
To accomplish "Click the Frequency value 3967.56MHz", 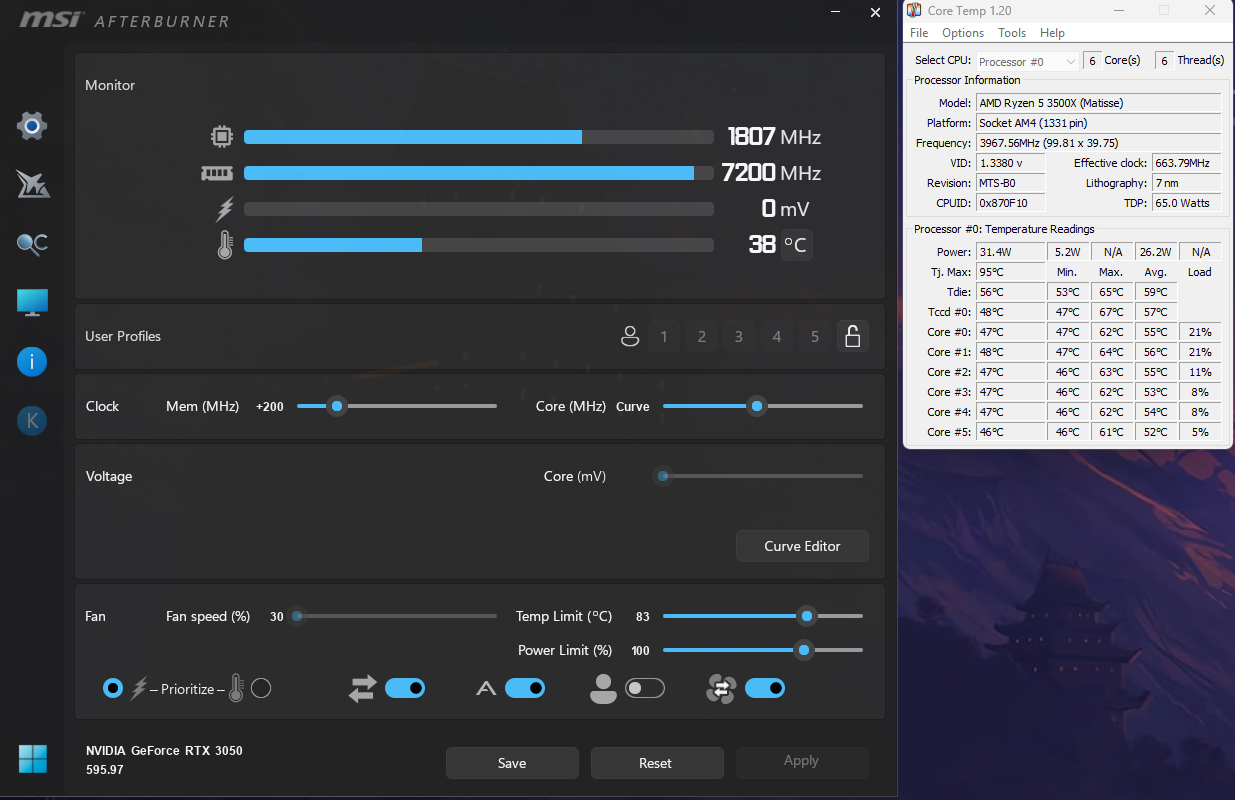I will click(1098, 143).
